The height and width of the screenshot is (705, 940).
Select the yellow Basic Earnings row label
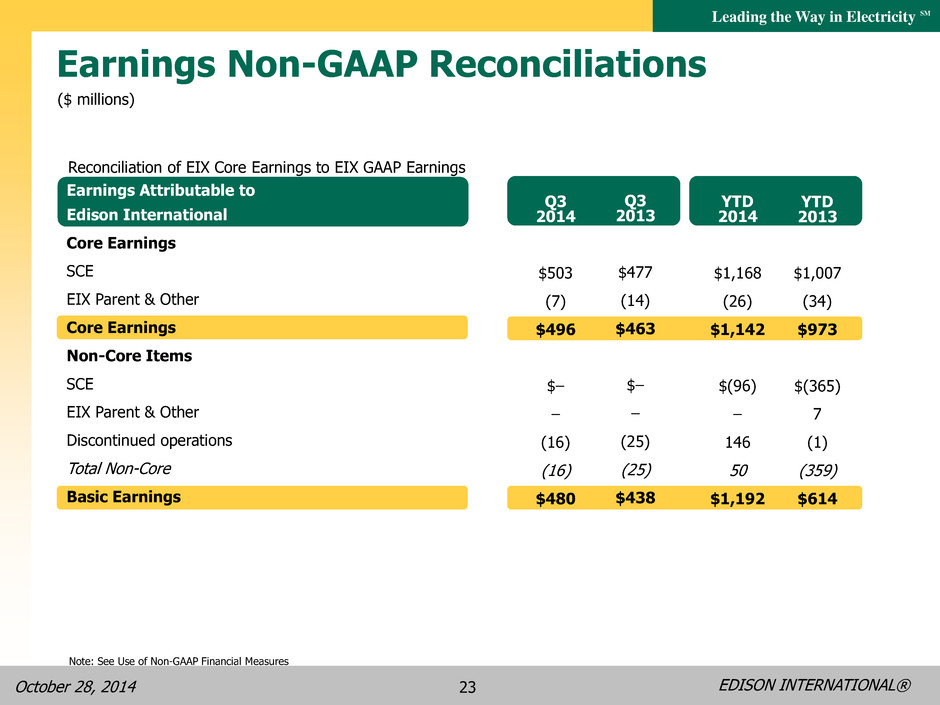point(263,498)
